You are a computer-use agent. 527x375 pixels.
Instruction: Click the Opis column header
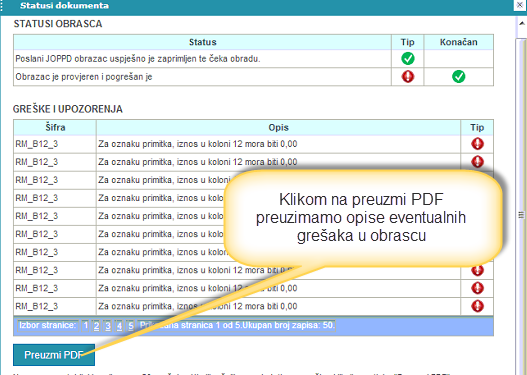click(278, 128)
